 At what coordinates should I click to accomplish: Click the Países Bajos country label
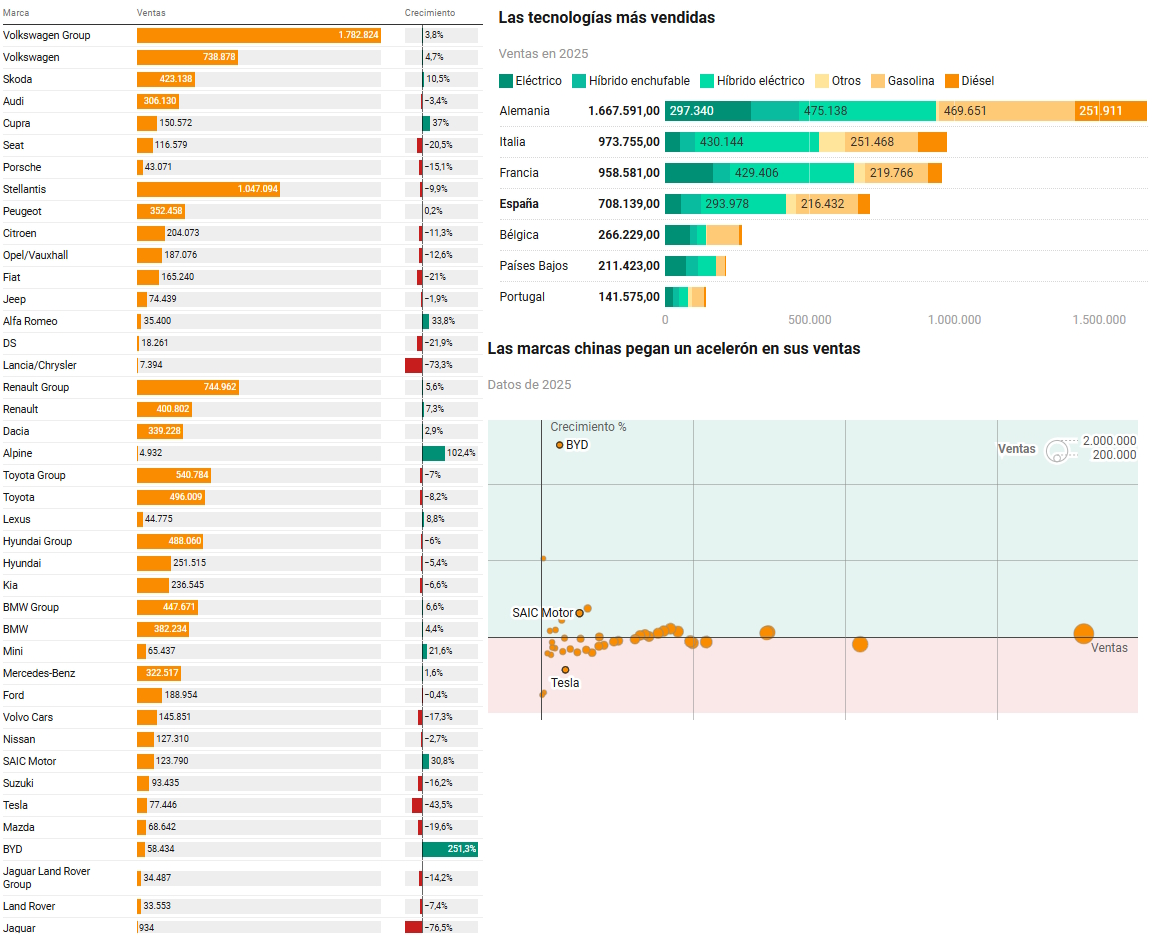533,266
